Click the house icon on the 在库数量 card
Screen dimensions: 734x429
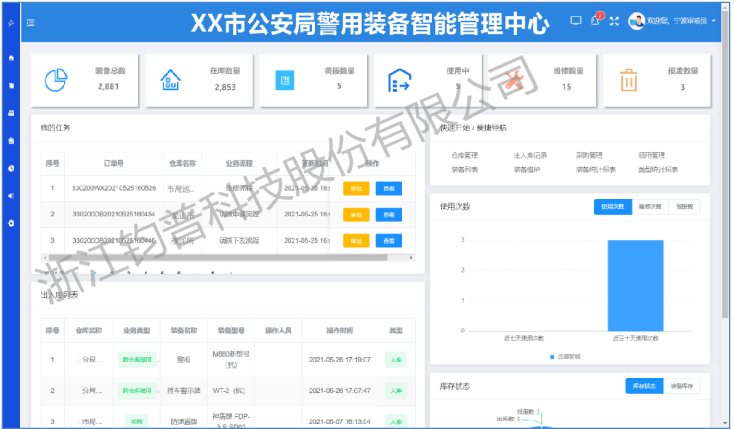pos(170,80)
